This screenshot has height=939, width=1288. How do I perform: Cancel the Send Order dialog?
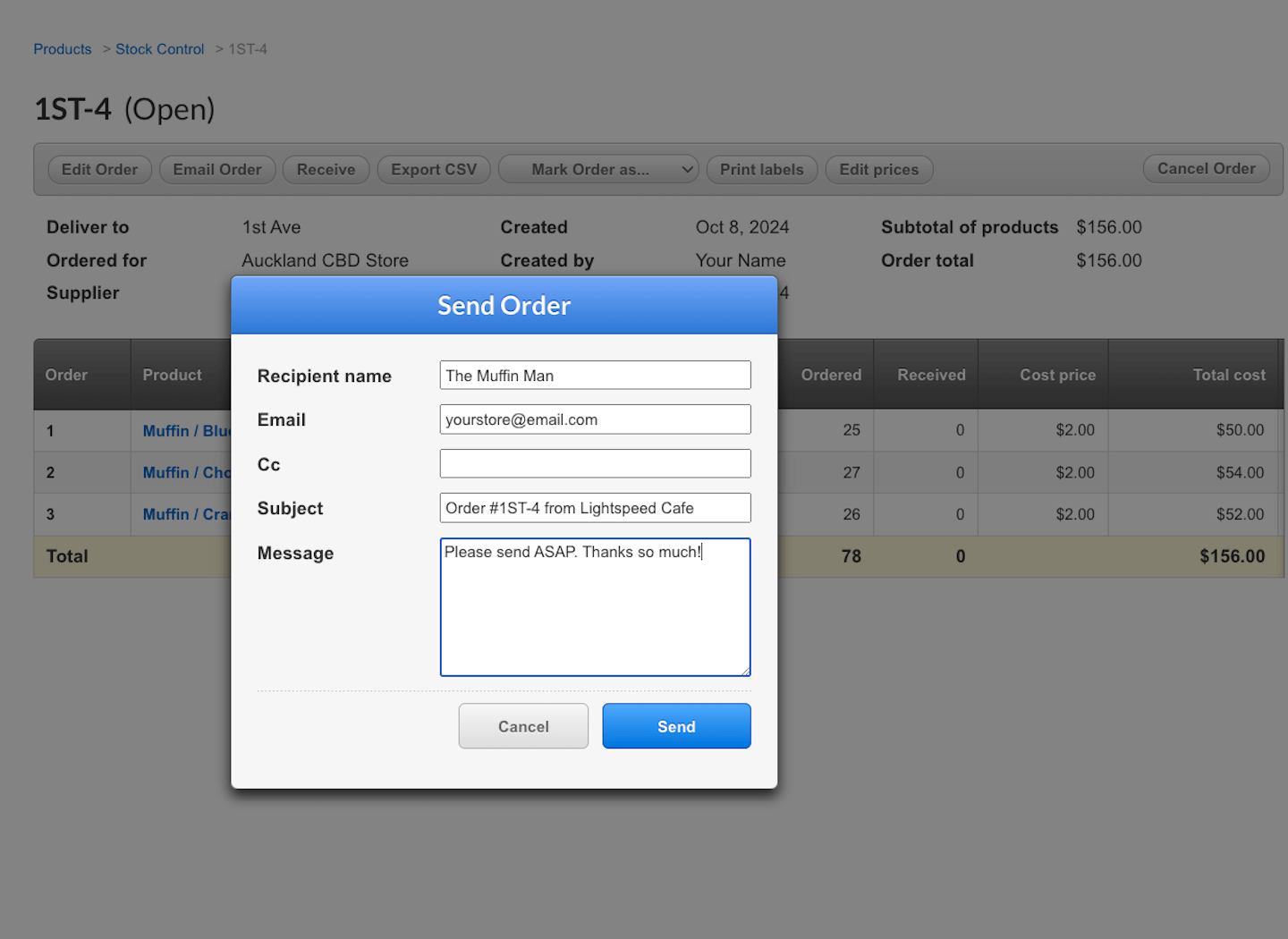coord(523,726)
